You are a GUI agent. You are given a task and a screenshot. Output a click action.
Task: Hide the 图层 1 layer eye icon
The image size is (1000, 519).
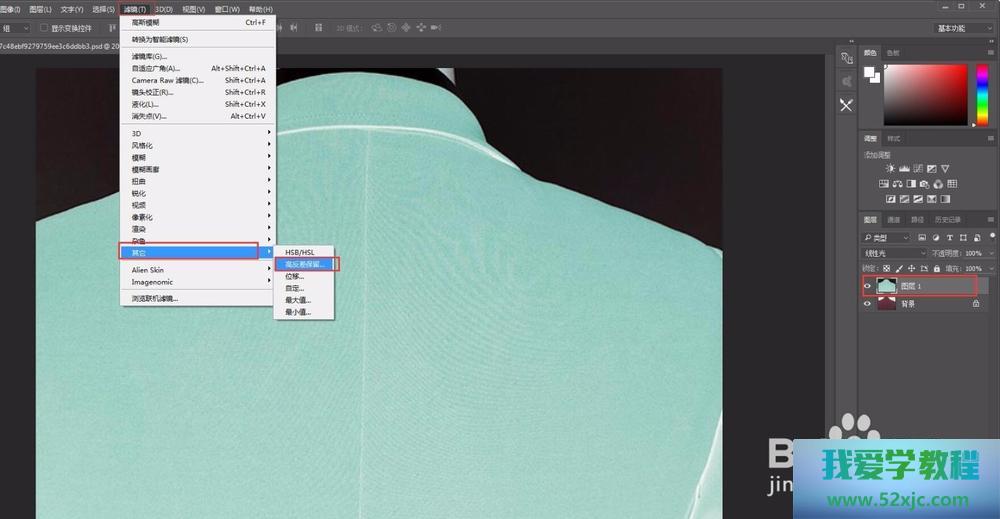tap(867, 286)
